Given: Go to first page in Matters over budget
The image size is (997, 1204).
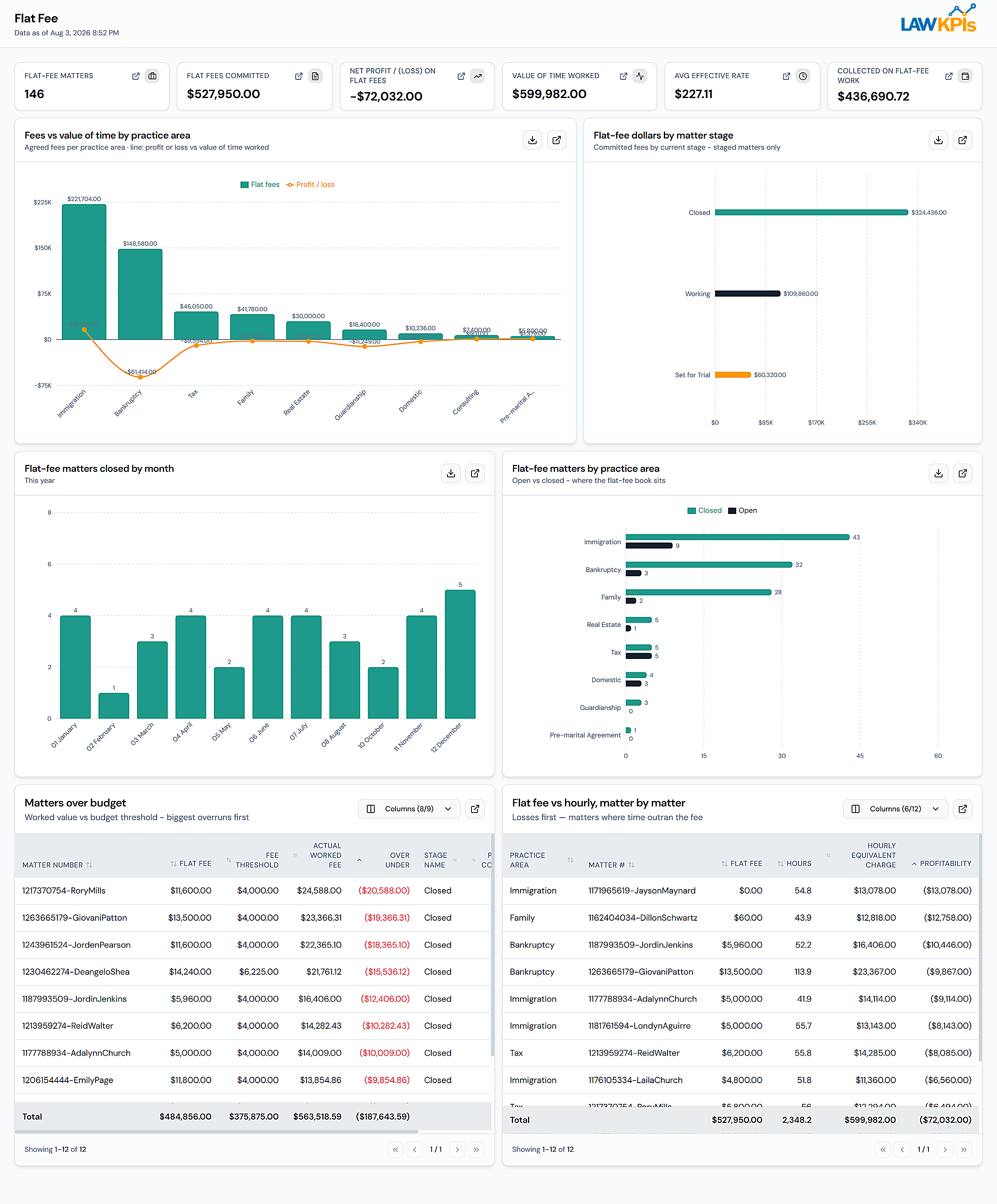Looking at the screenshot, I should click(395, 1150).
